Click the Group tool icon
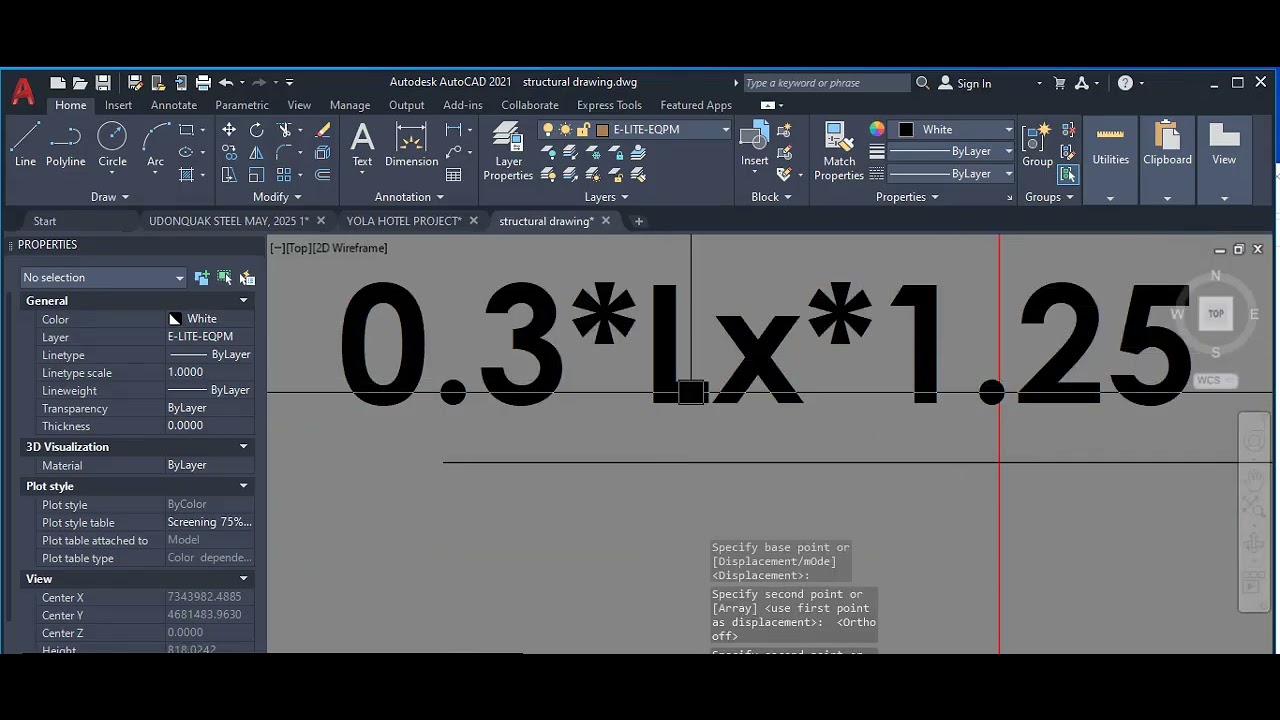The image size is (1280, 720). 1037,145
